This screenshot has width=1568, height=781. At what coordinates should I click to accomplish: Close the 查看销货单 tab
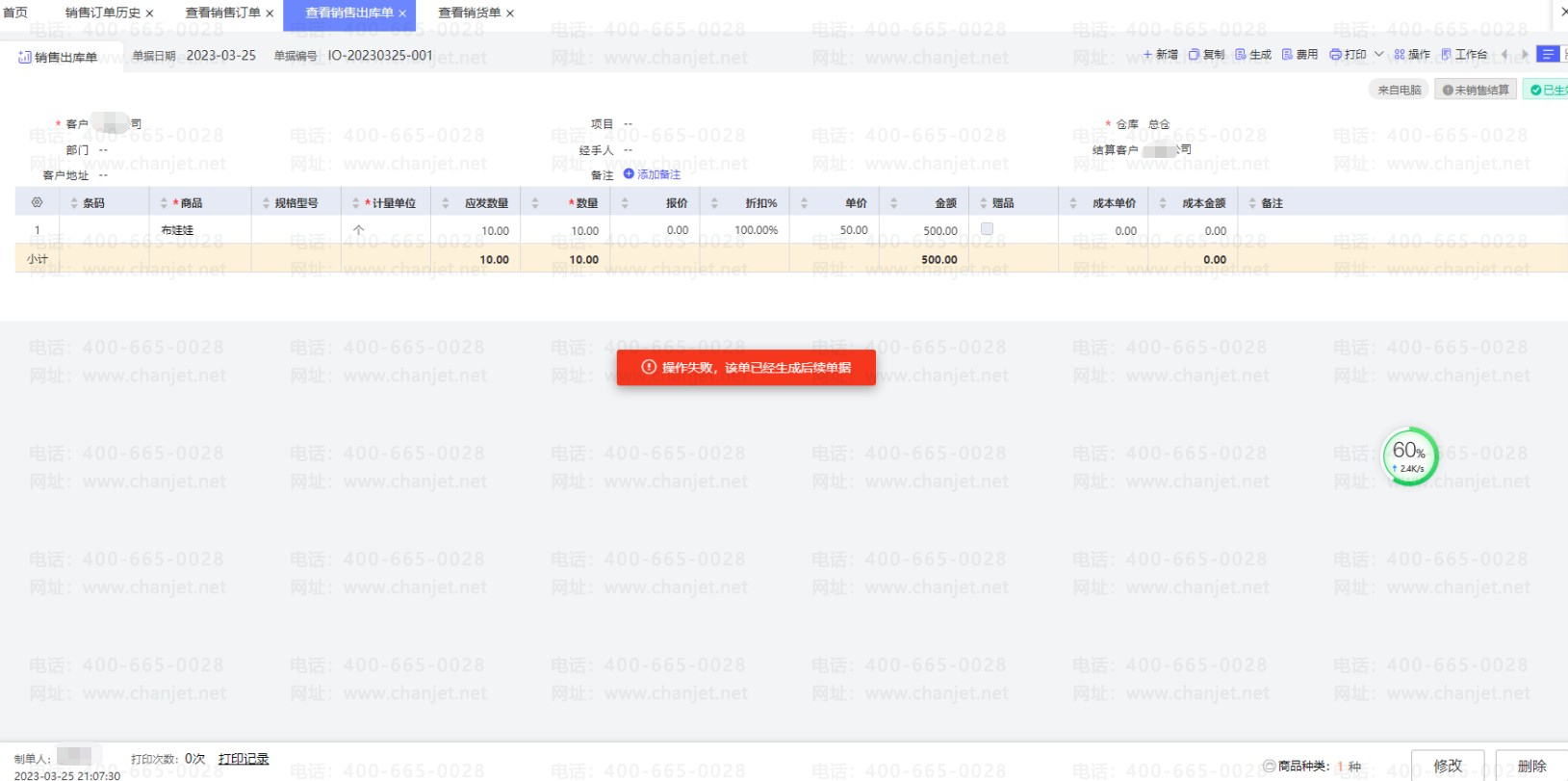[x=510, y=13]
